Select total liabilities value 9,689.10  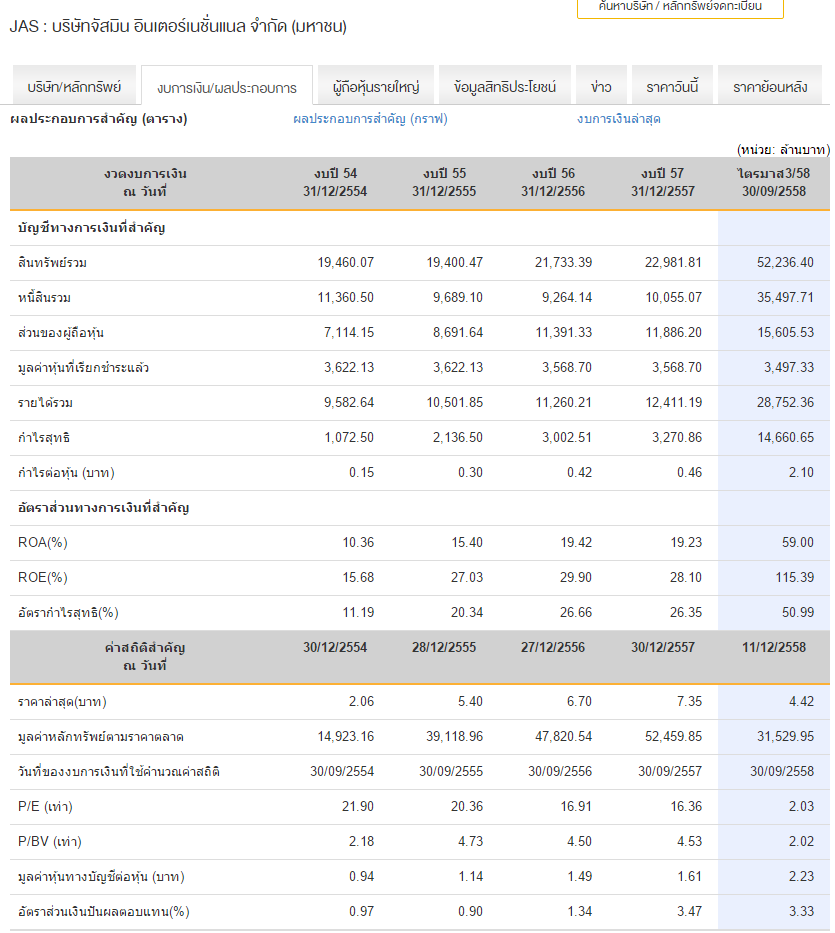458,298
